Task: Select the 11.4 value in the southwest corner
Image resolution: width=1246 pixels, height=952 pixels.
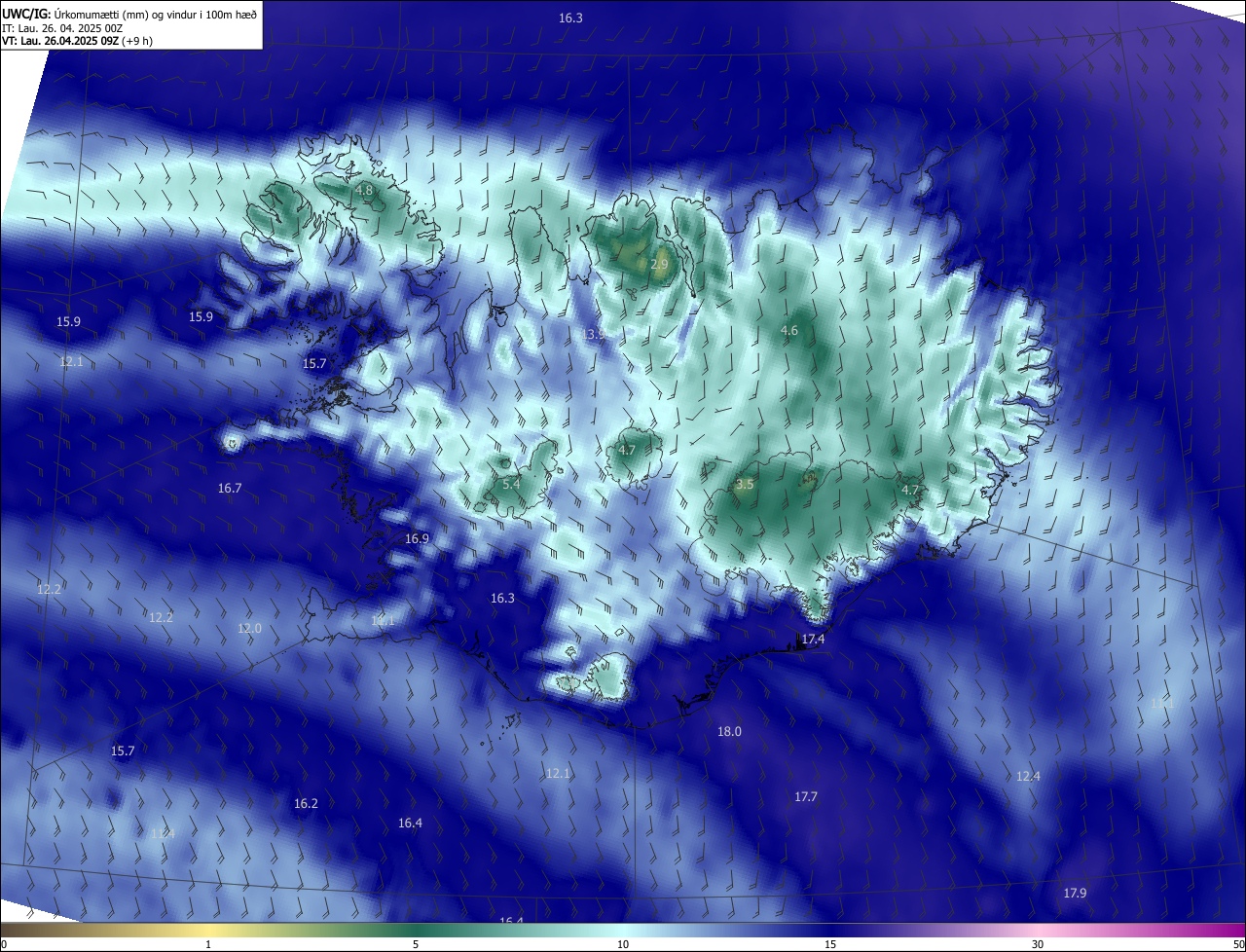Action: click(164, 834)
